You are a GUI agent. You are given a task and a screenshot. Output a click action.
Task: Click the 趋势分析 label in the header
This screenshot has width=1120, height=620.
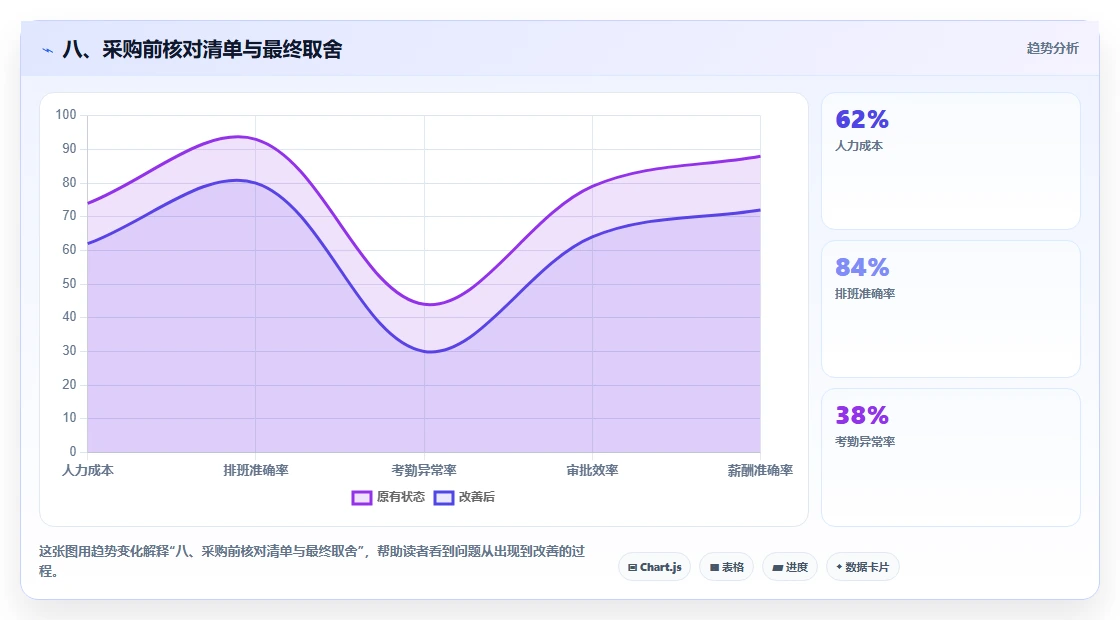1052,49
